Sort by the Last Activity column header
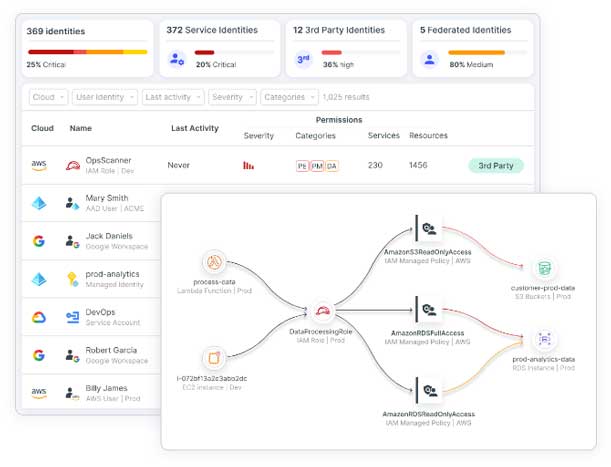This screenshot has height=467, width=611. [x=195, y=128]
